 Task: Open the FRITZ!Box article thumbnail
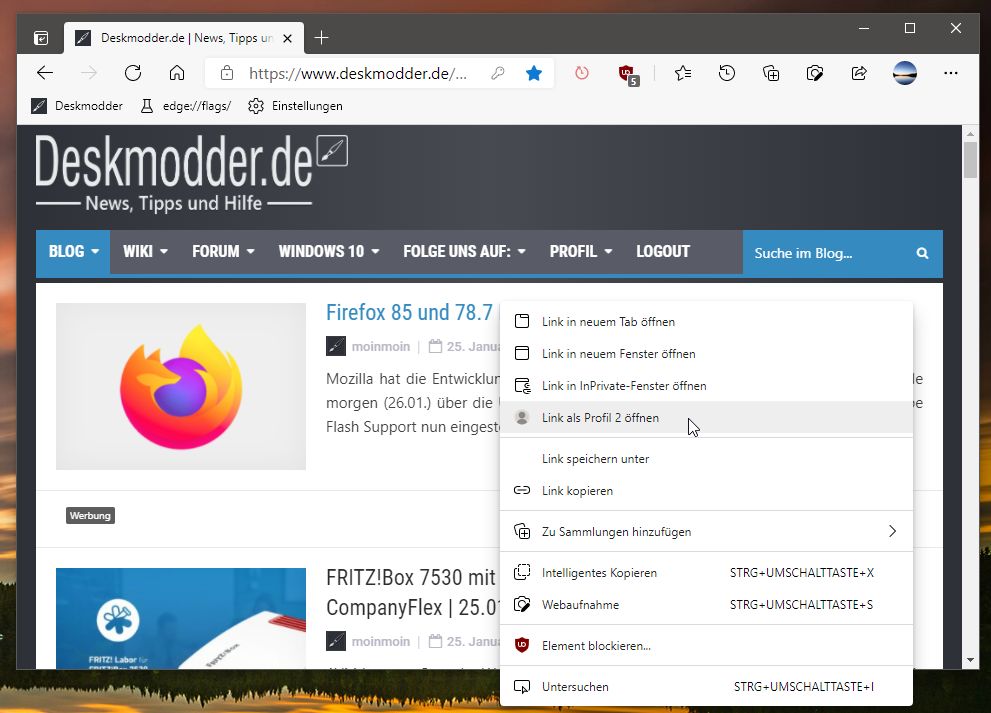tap(181, 618)
